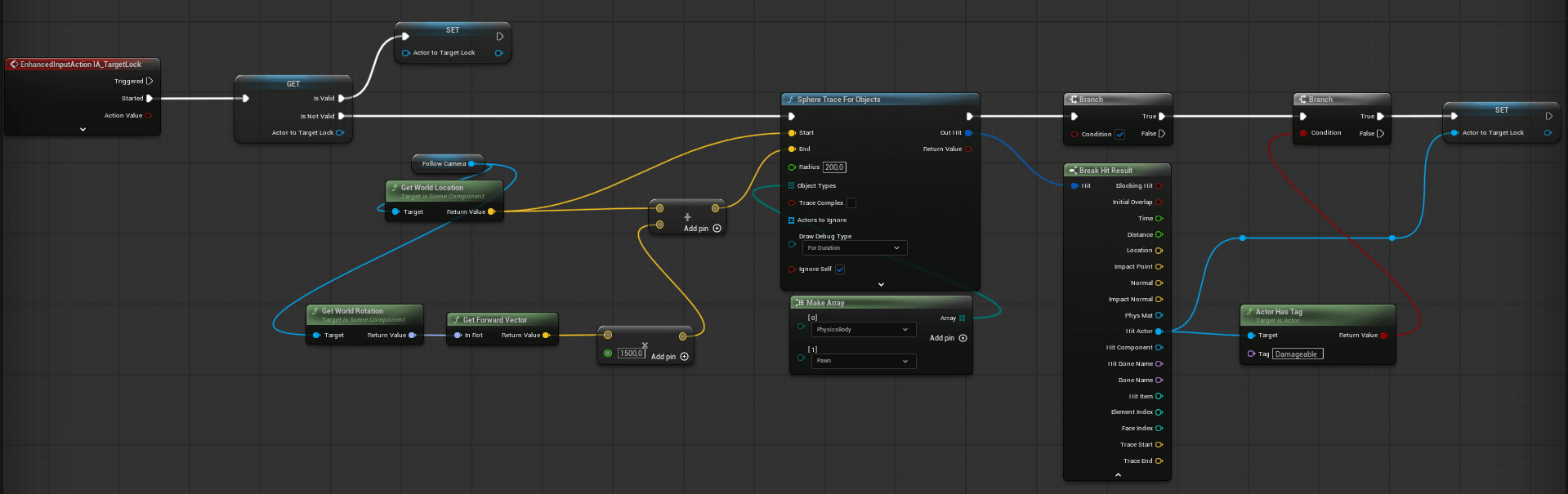This screenshot has height=494, width=1568.
Task: Click the second Branch's red Condition pin
Action: pyautogui.click(x=1303, y=132)
